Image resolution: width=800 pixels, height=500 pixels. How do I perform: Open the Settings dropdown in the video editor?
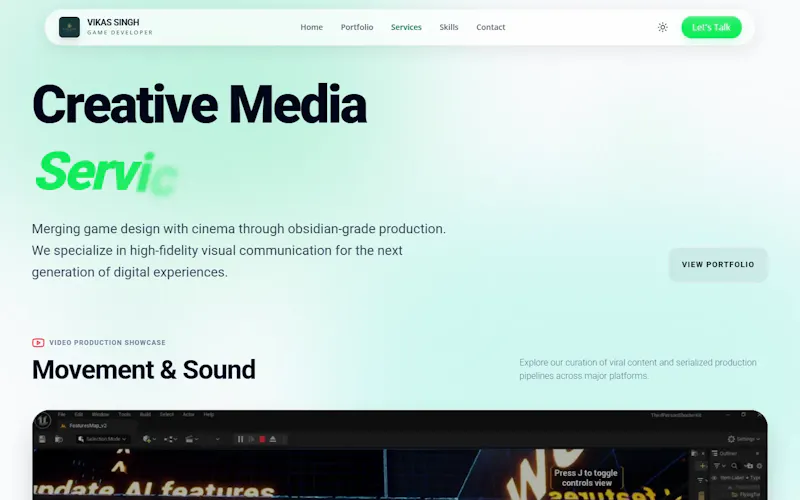point(744,439)
